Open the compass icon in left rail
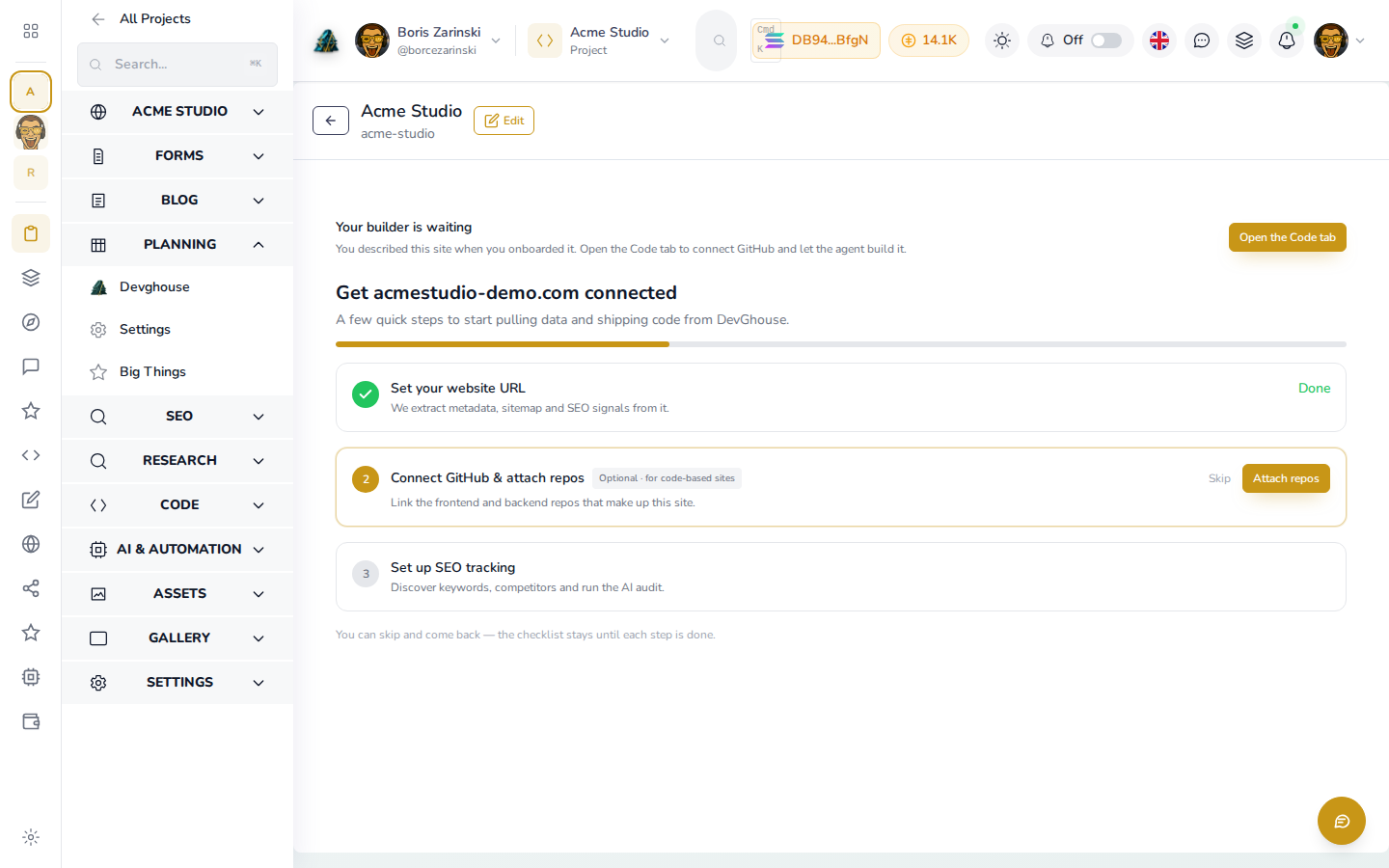Viewport: 1389px width, 868px height. click(x=31, y=322)
